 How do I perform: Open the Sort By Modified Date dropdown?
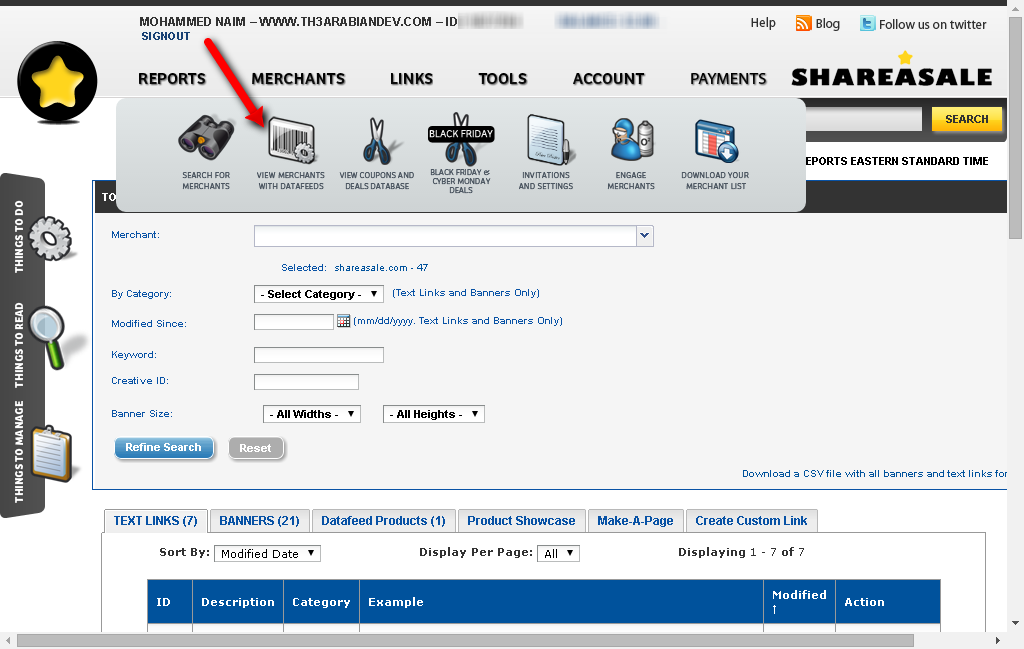(x=267, y=553)
